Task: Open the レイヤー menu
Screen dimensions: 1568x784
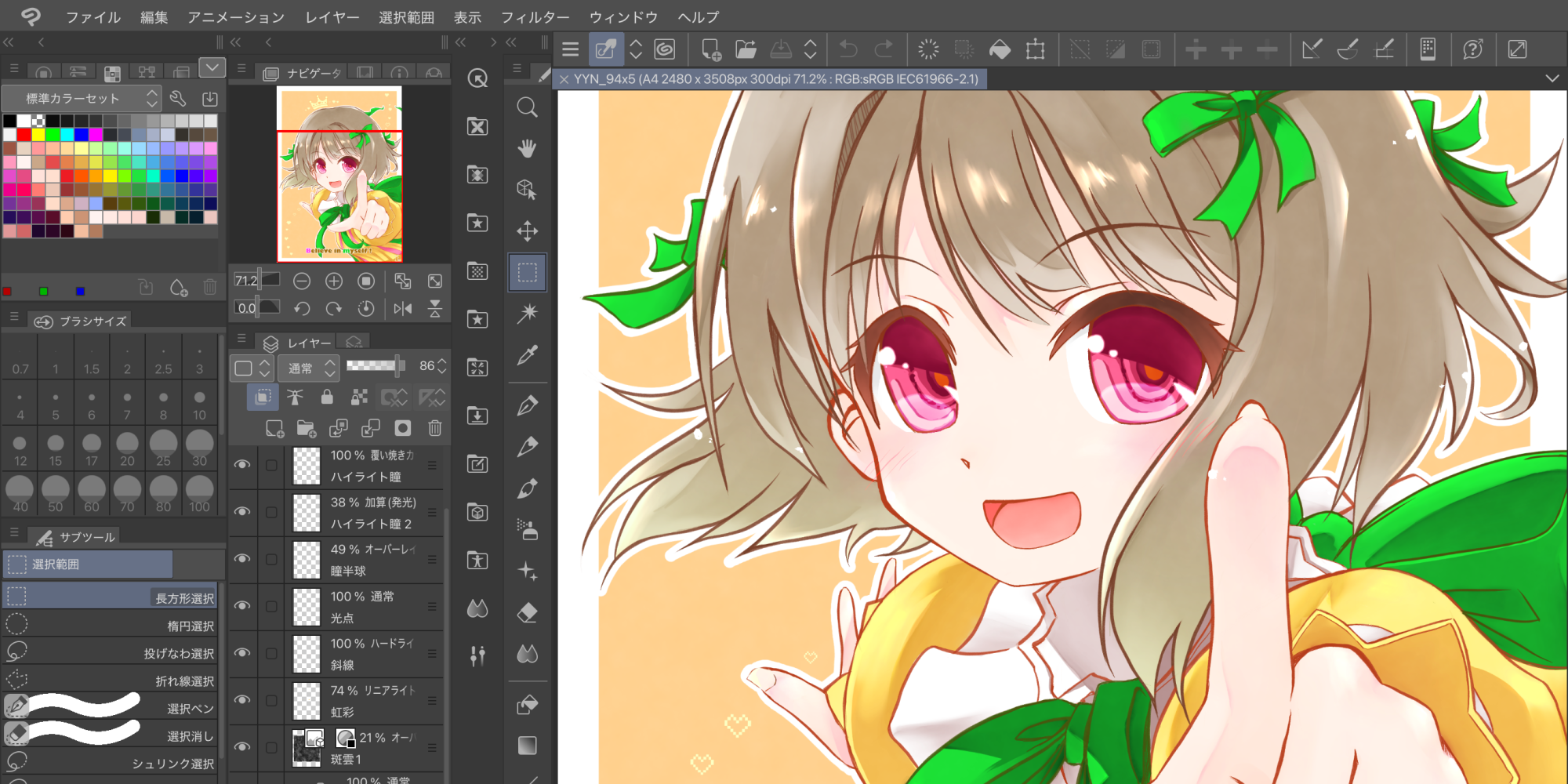Action: pos(332,17)
